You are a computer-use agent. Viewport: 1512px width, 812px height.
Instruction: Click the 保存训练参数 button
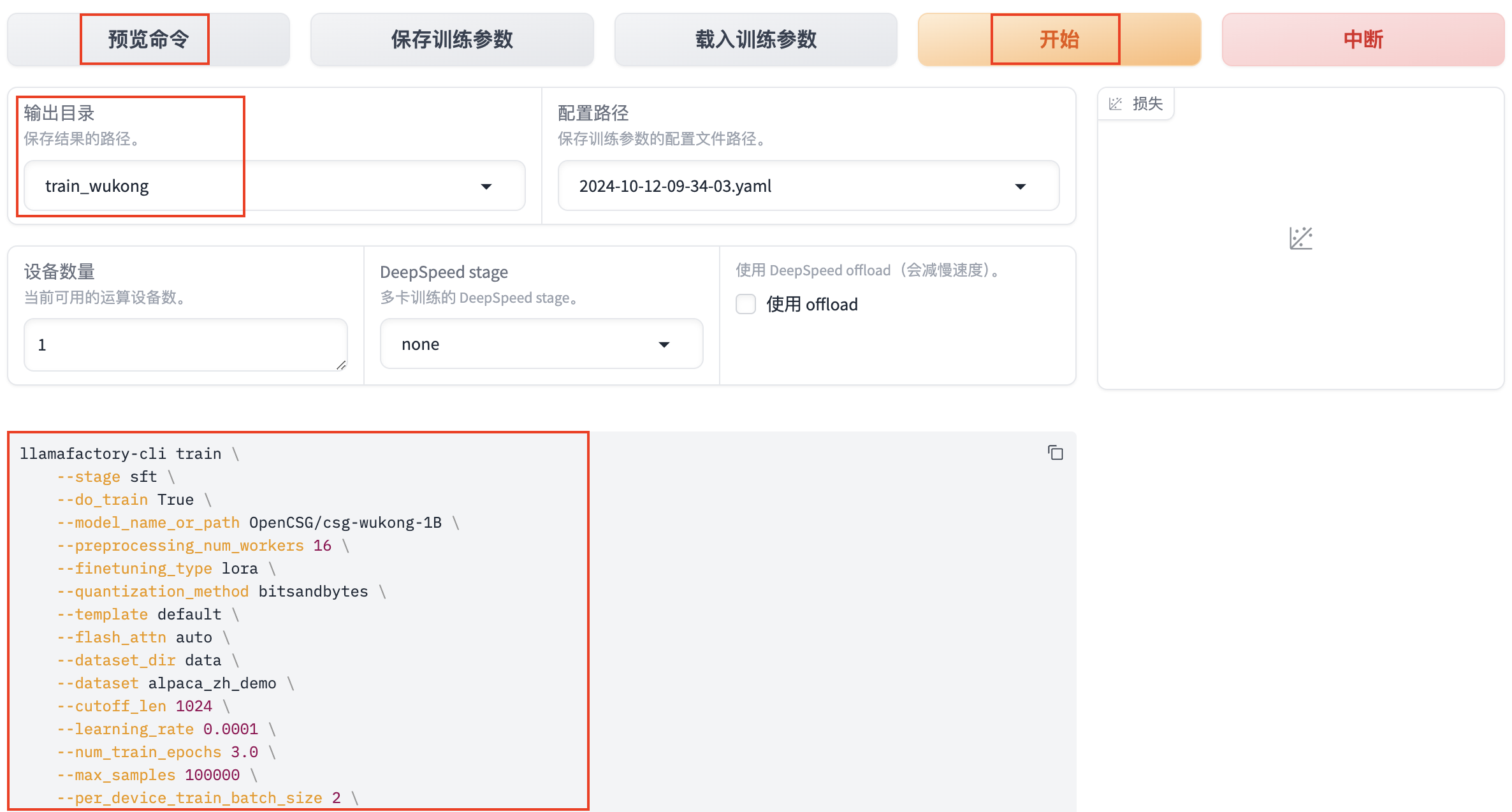(452, 40)
